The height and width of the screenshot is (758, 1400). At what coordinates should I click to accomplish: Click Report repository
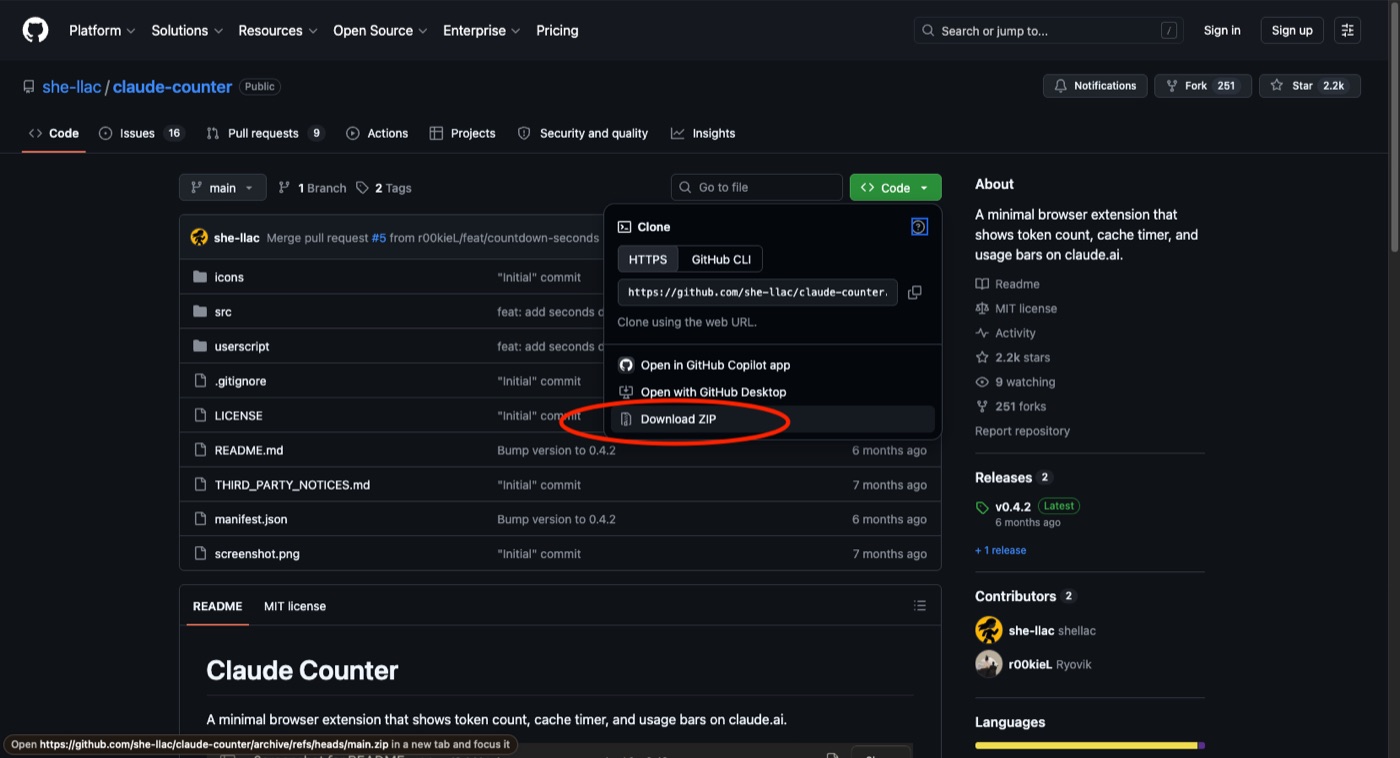tap(1022, 431)
